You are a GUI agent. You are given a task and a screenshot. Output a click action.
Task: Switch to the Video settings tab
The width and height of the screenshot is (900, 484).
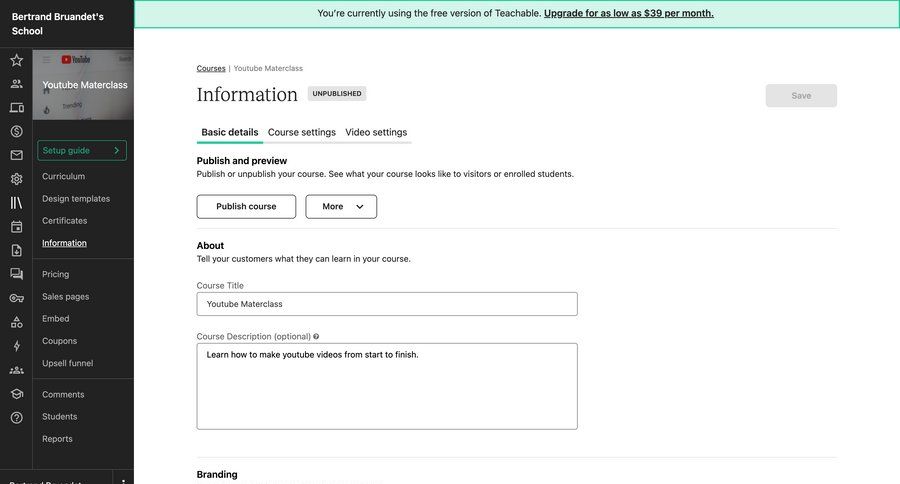(x=376, y=132)
